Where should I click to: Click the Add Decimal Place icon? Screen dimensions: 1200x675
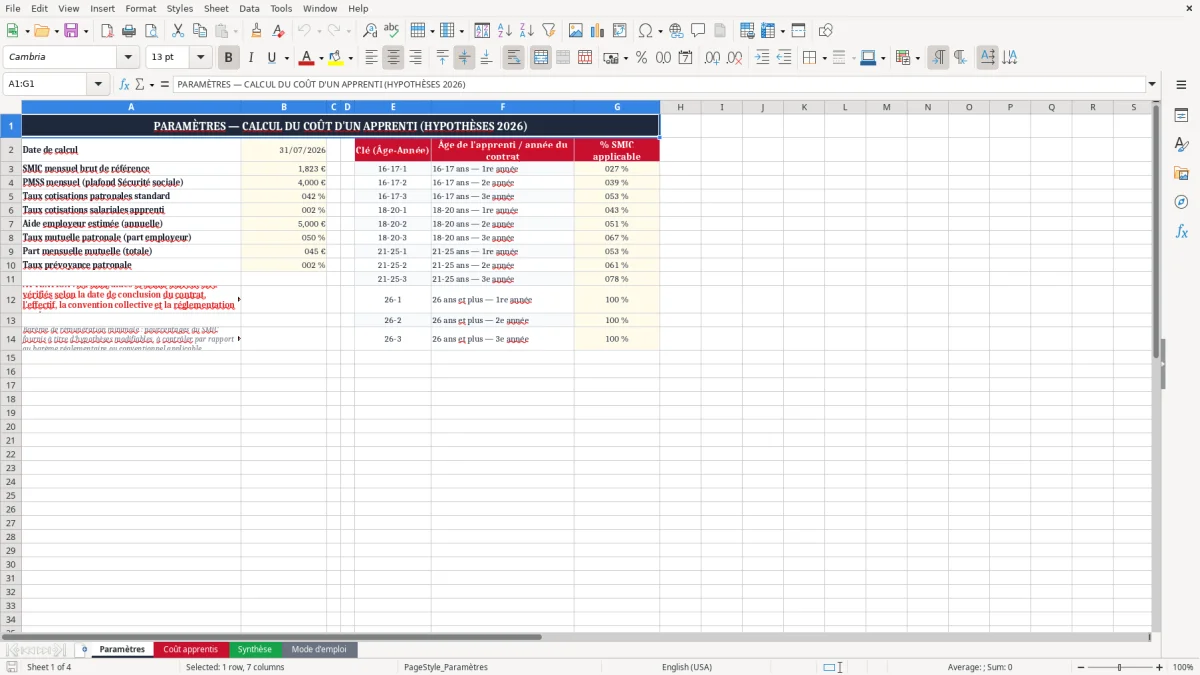pos(712,58)
